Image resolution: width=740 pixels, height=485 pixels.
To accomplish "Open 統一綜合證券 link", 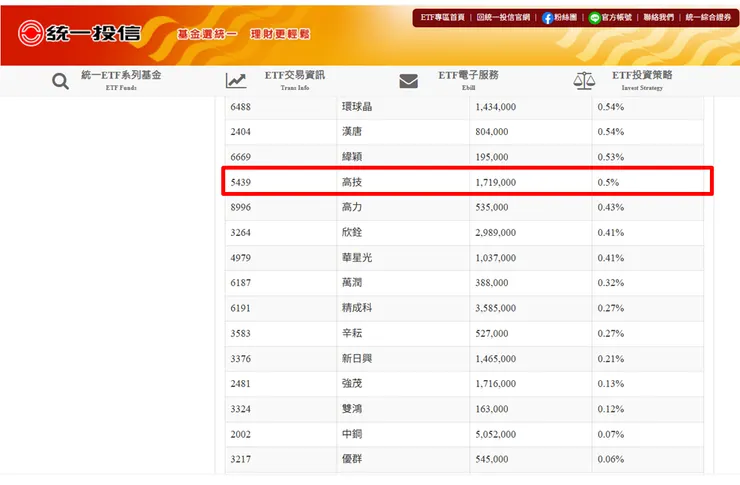I will 708,17.
